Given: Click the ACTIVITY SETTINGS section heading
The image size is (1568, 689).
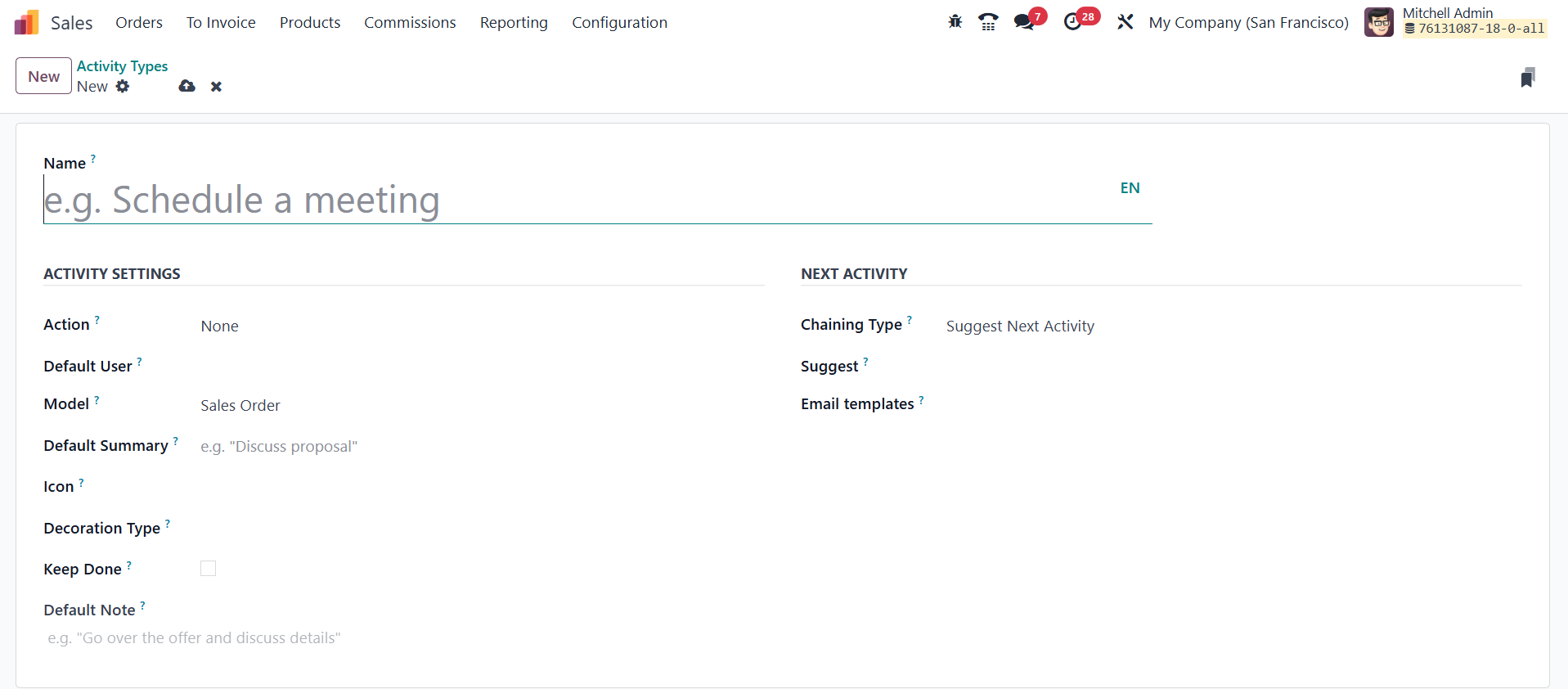Looking at the screenshot, I should tap(112, 274).
